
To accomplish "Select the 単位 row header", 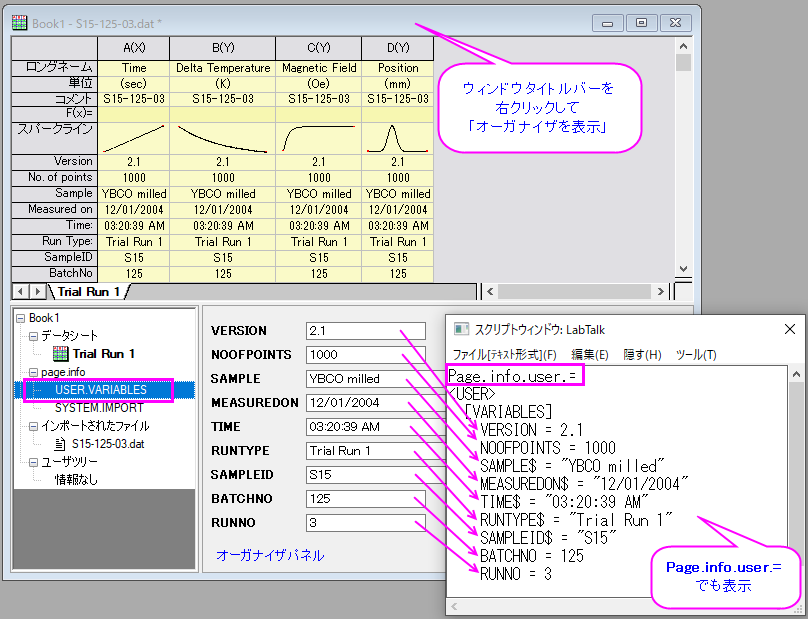I will (x=54, y=83).
